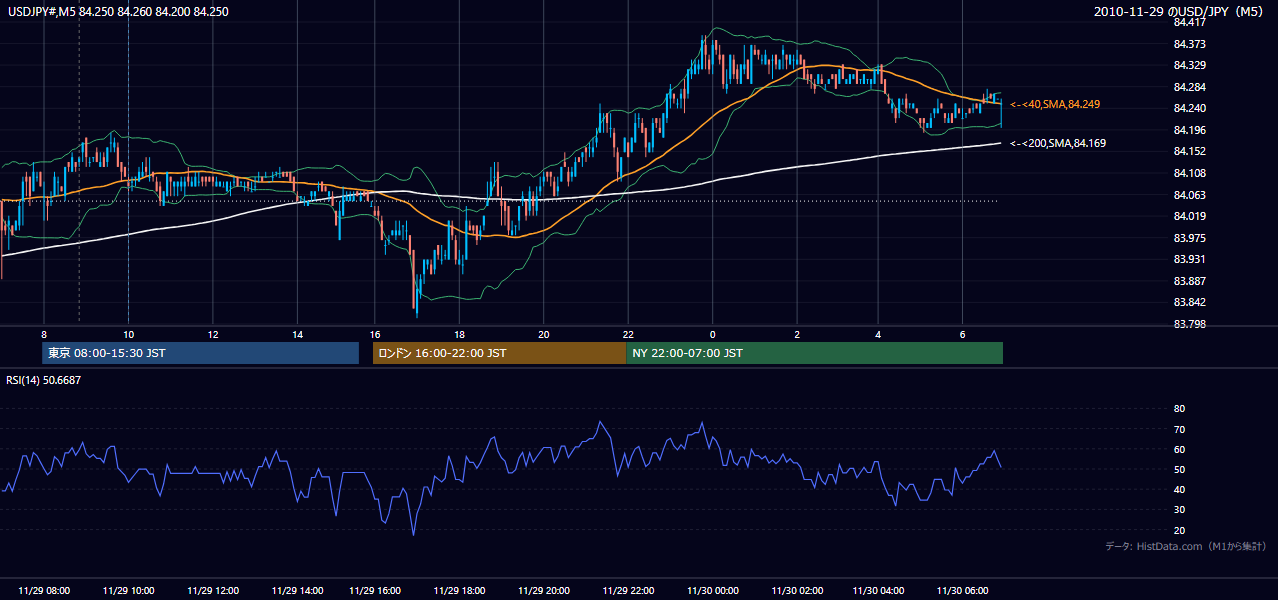Click the 11/29 14:00 time label

click(297, 591)
